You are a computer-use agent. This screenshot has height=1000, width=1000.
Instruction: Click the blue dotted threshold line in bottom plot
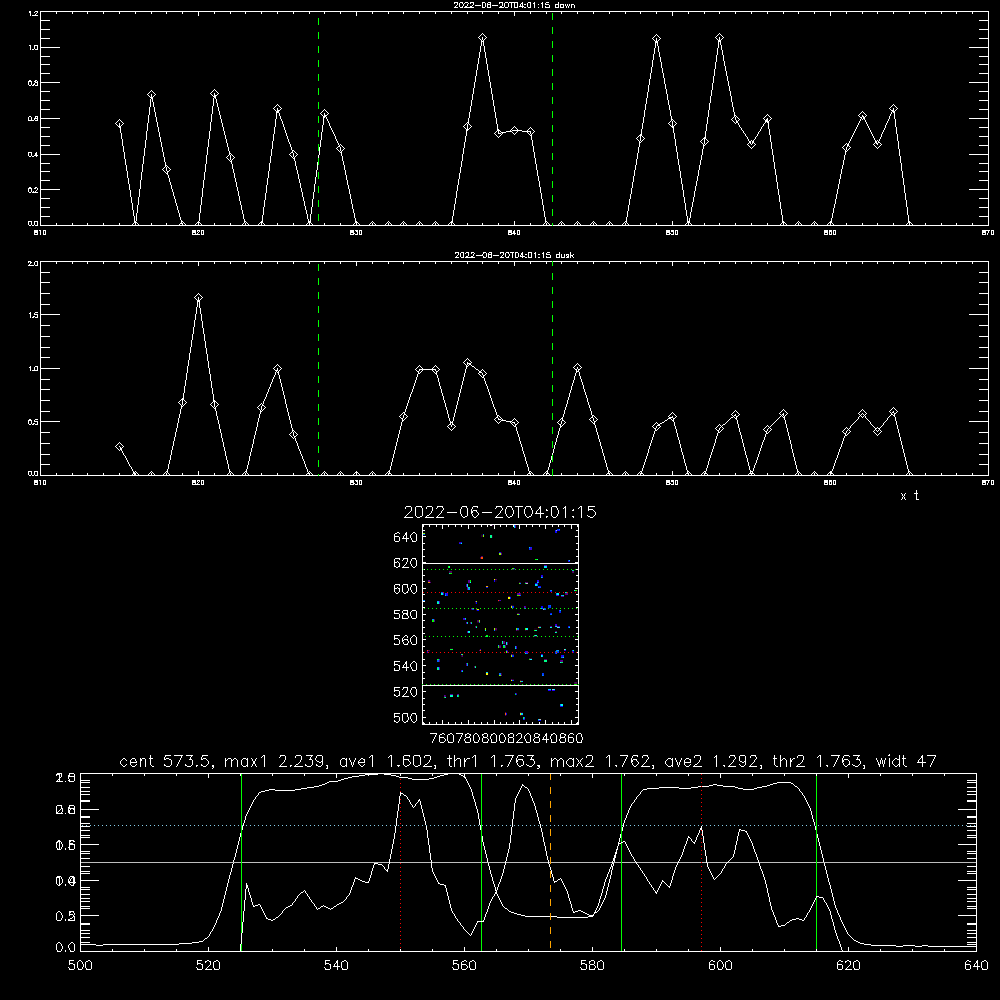[528, 825]
